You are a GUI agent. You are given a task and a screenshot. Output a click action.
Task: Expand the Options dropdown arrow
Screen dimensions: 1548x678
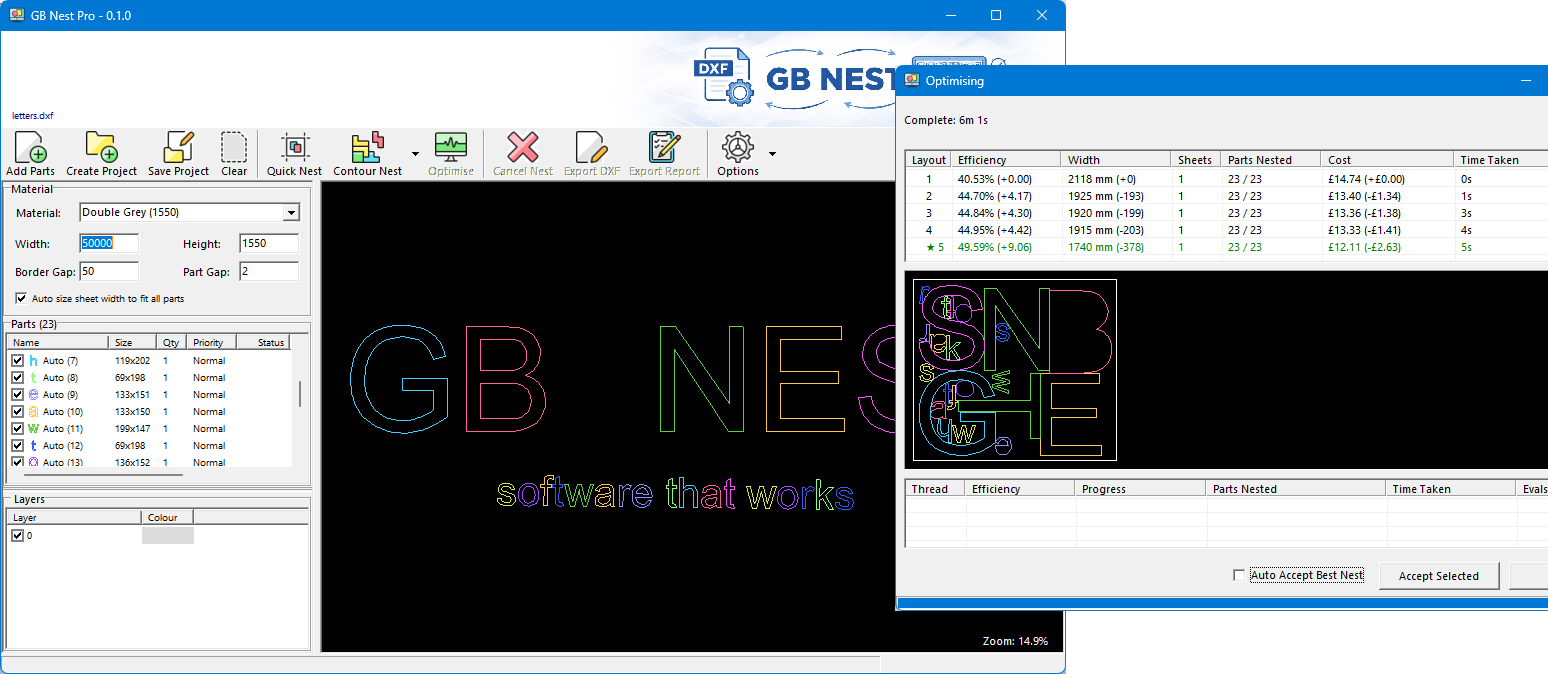pos(772,154)
